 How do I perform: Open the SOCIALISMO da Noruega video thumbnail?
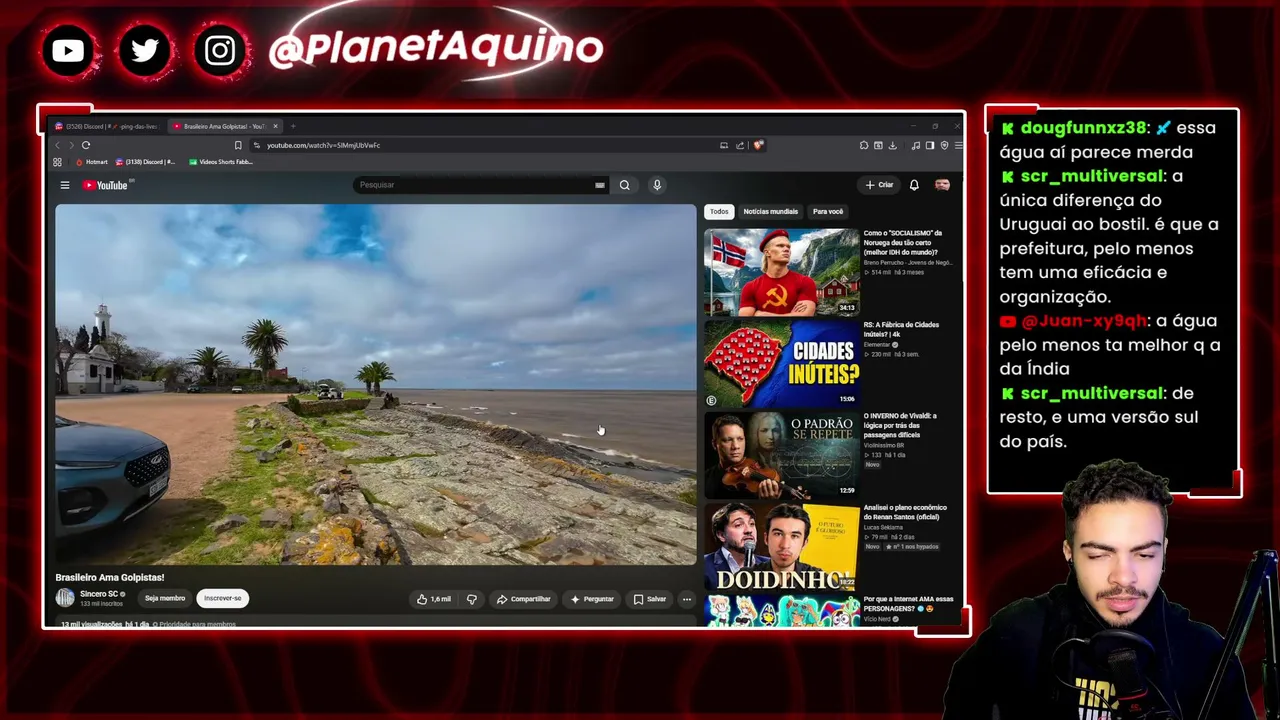click(782, 272)
